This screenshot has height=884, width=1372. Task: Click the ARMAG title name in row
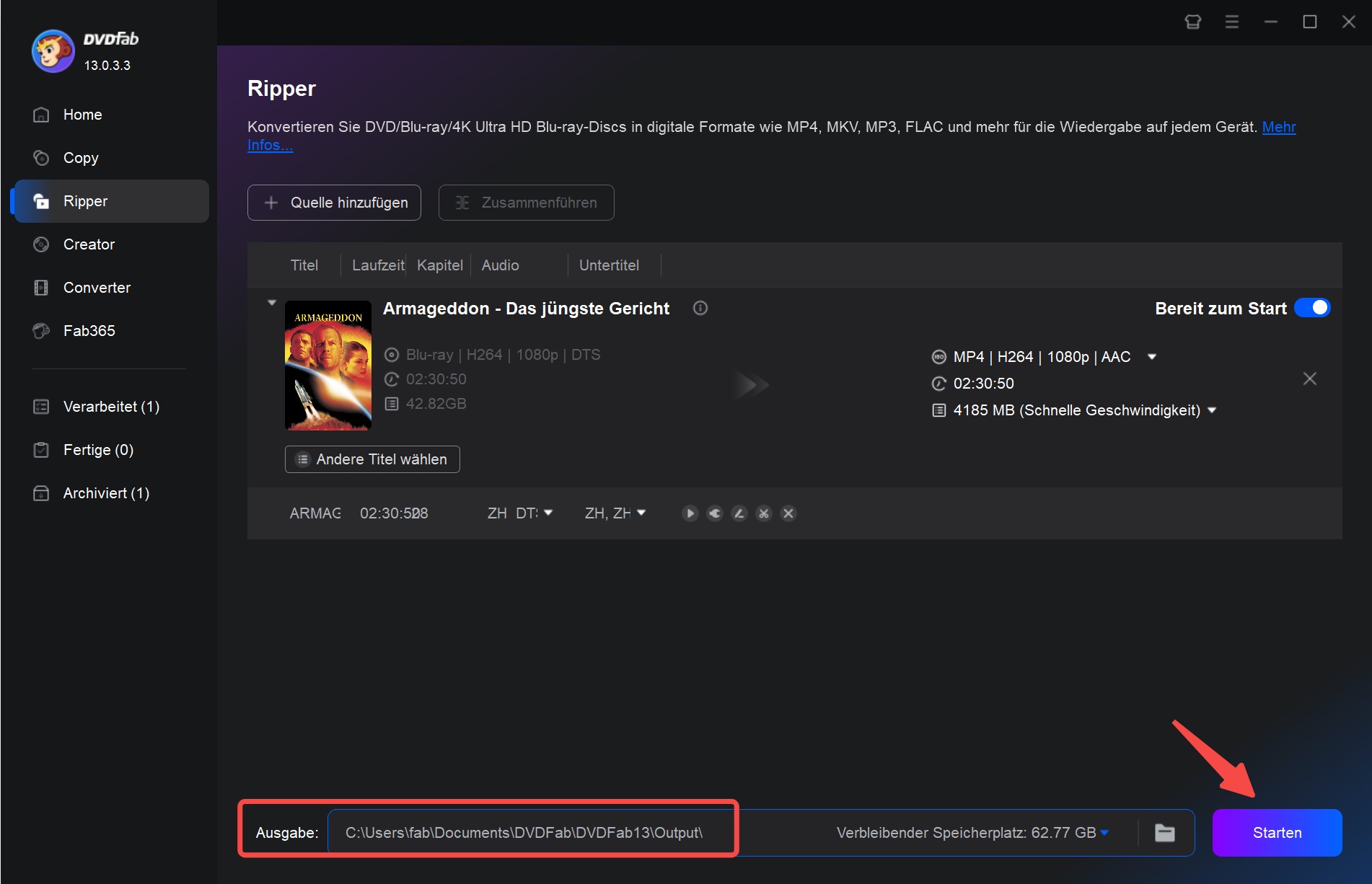[315, 513]
